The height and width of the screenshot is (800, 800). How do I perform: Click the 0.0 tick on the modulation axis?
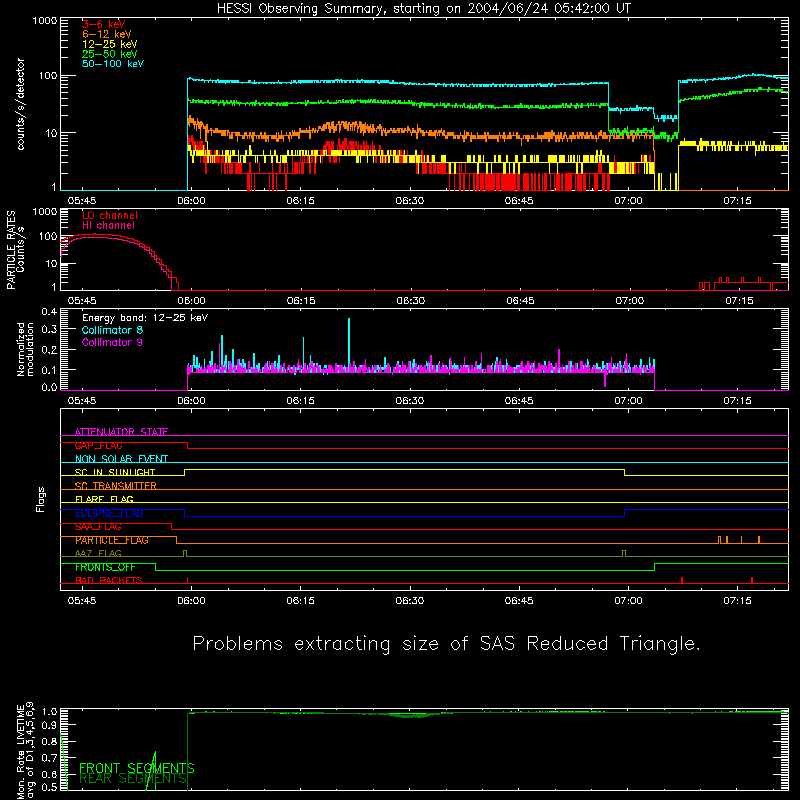pyautogui.click(x=49, y=387)
